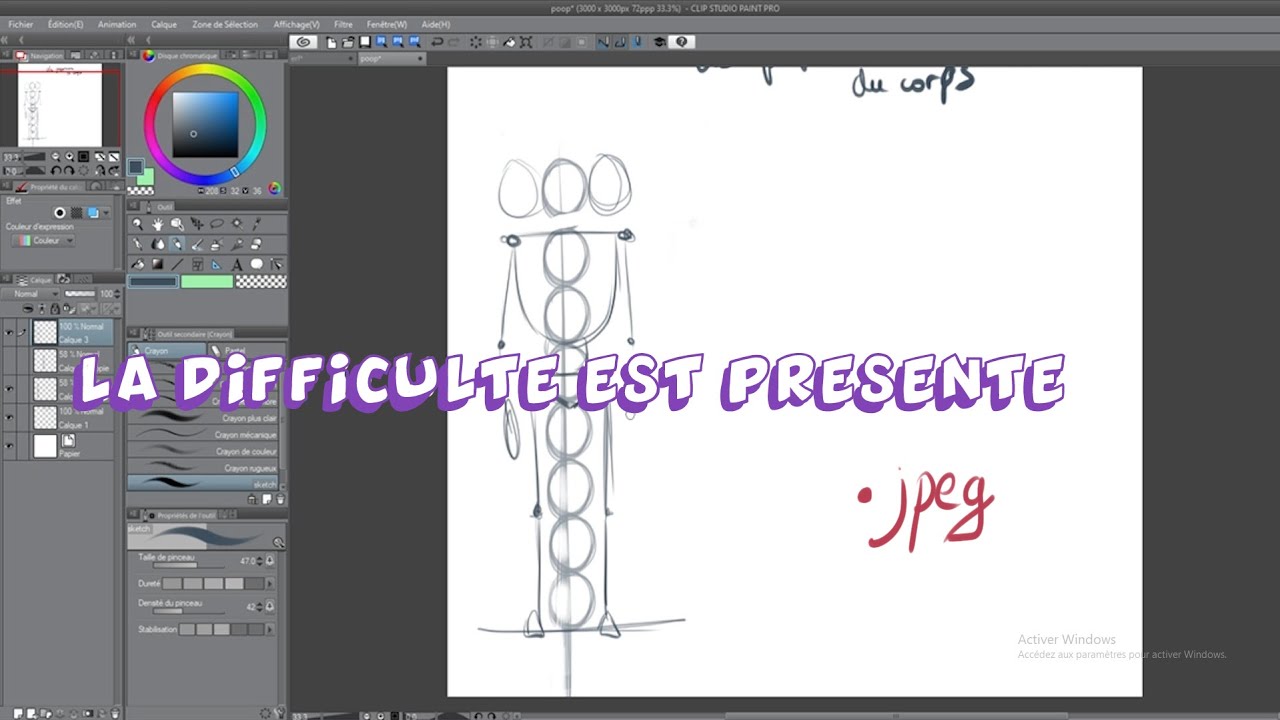
Task: Select the Ruler triangle tool
Action: tap(216, 264)
